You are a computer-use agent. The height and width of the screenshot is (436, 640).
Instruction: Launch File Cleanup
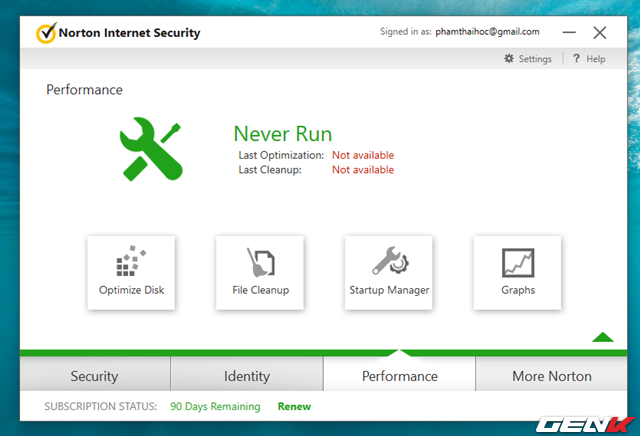260,273
